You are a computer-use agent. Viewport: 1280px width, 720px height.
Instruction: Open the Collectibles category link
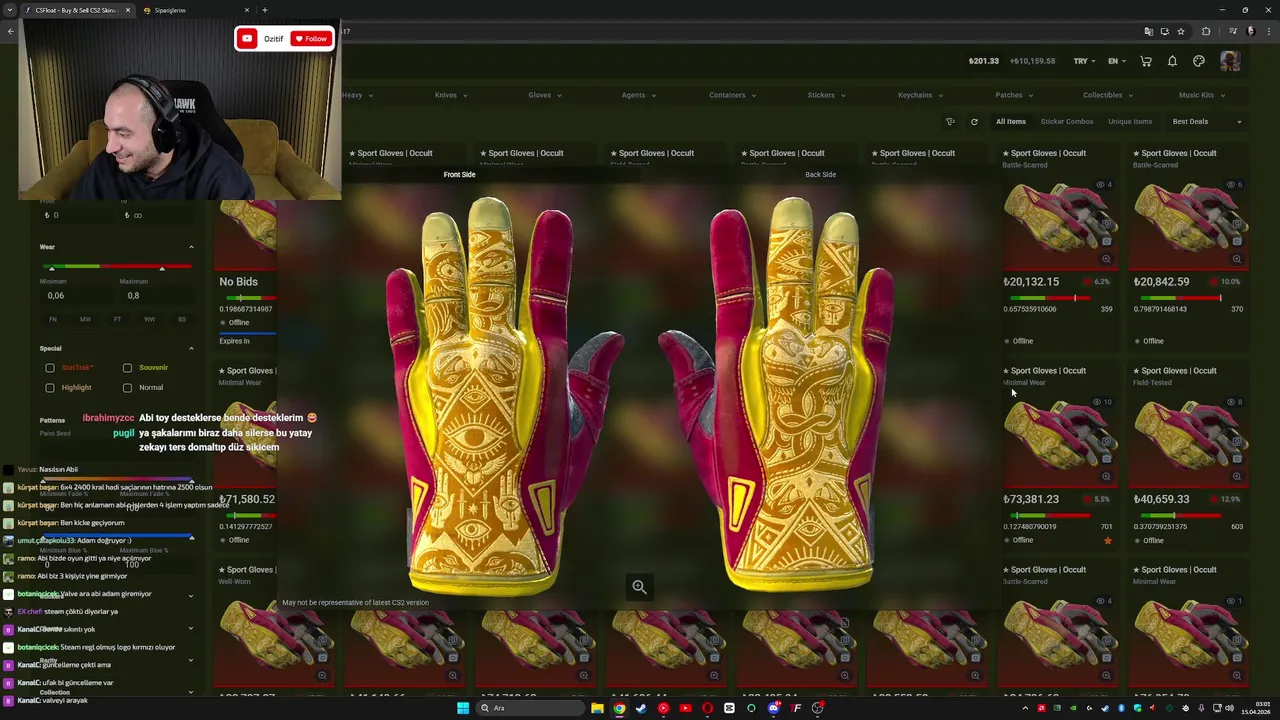tap(1108, 95)
